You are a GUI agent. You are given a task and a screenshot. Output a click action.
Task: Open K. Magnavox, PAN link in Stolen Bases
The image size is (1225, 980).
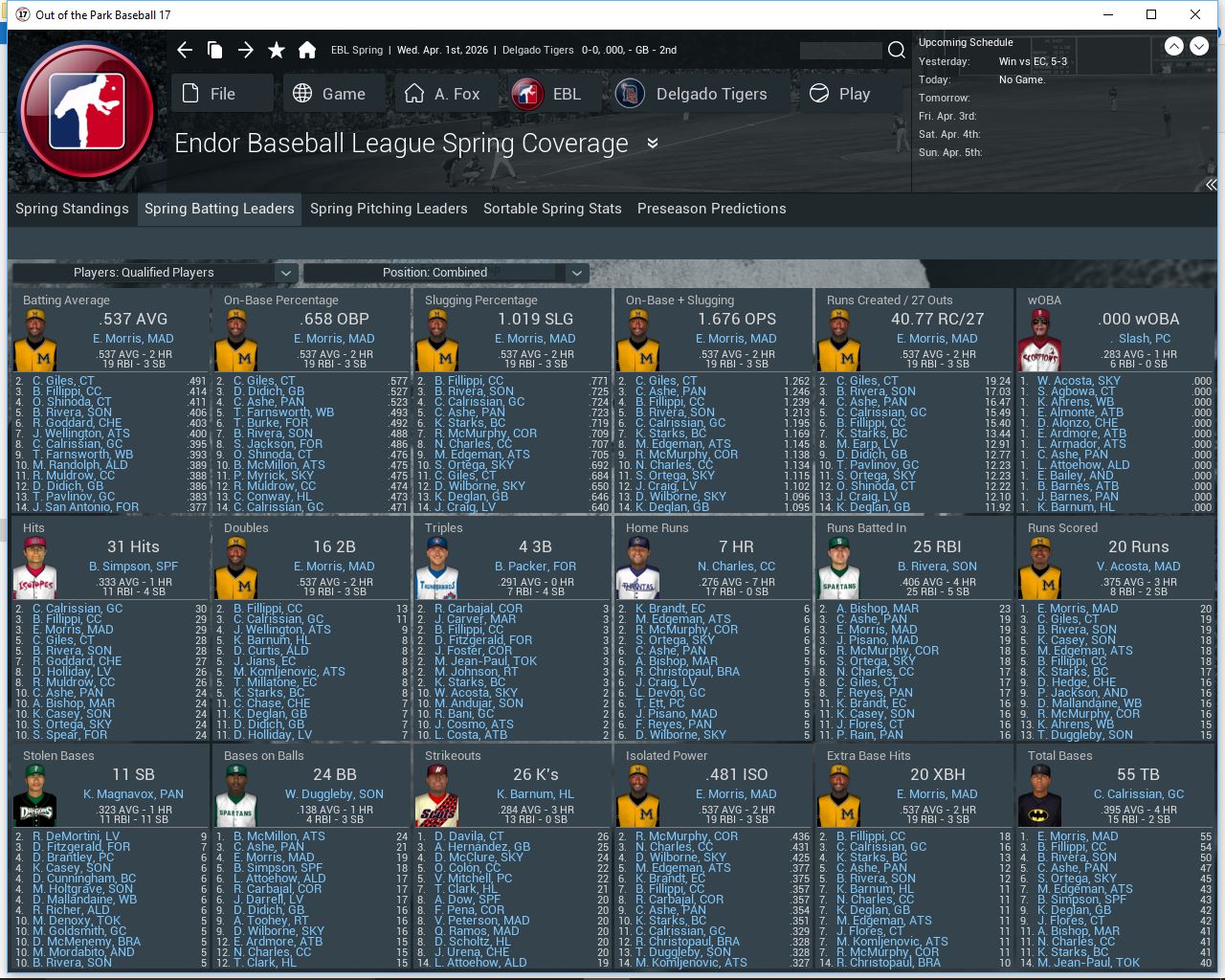(x=133, y=794)
